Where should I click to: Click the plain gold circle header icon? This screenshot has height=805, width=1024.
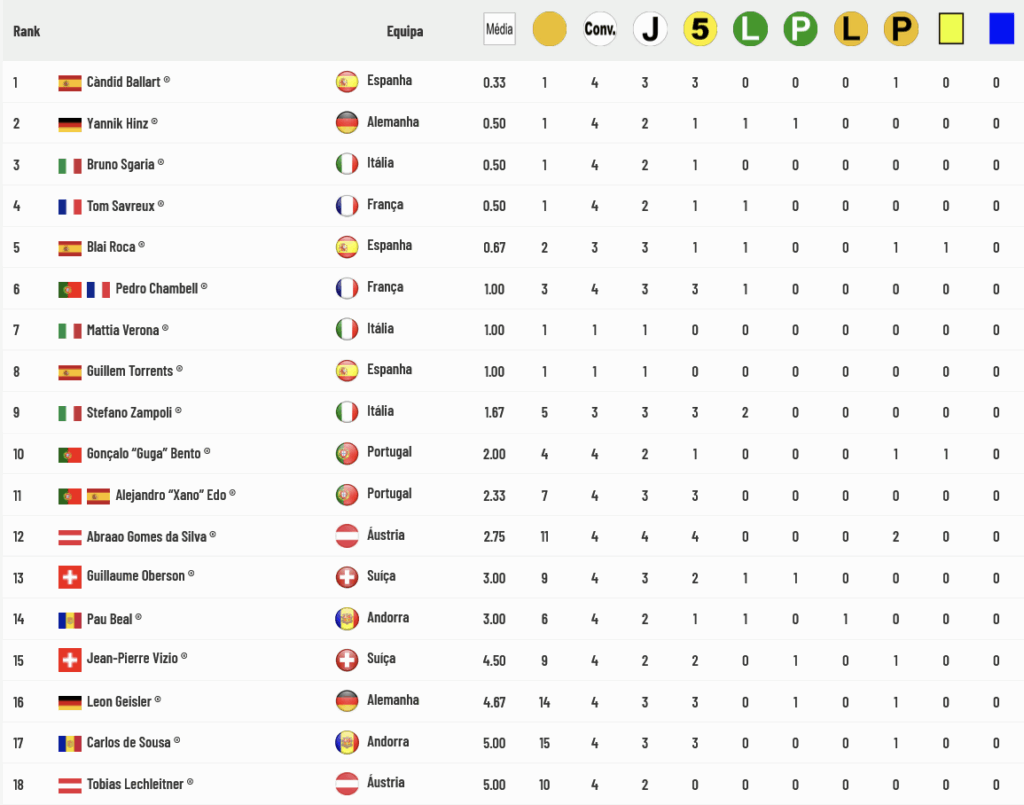(550, 29)
